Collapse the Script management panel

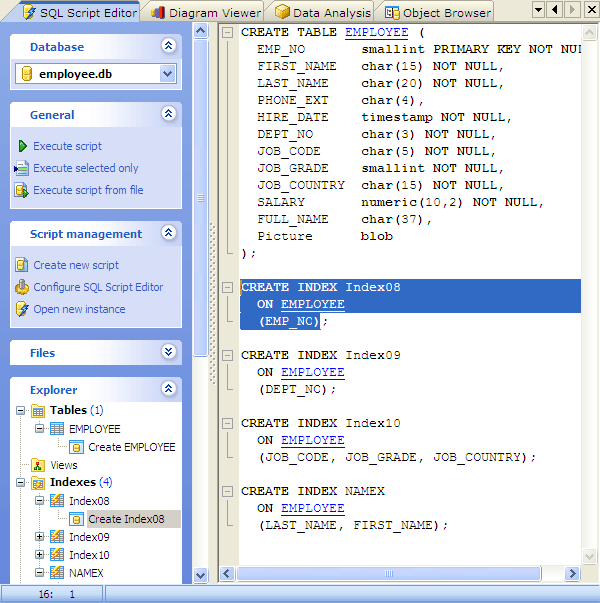(x=168, y=233)
